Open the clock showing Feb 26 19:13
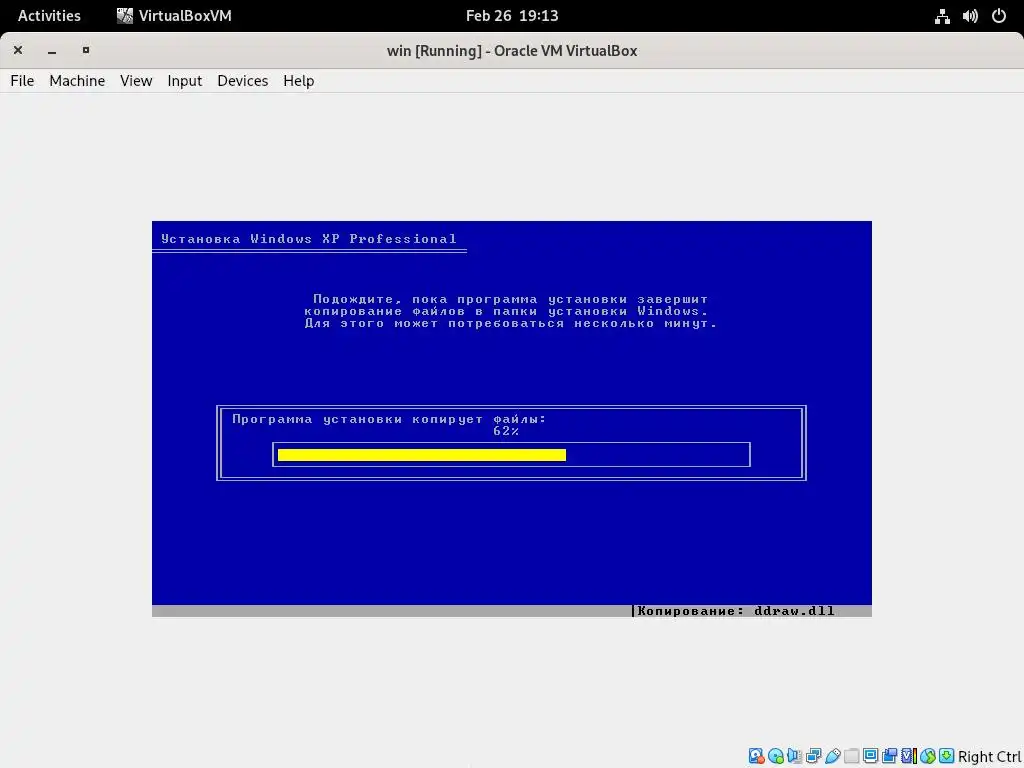This screenshot has height=768, width=1024. (512, 16)
